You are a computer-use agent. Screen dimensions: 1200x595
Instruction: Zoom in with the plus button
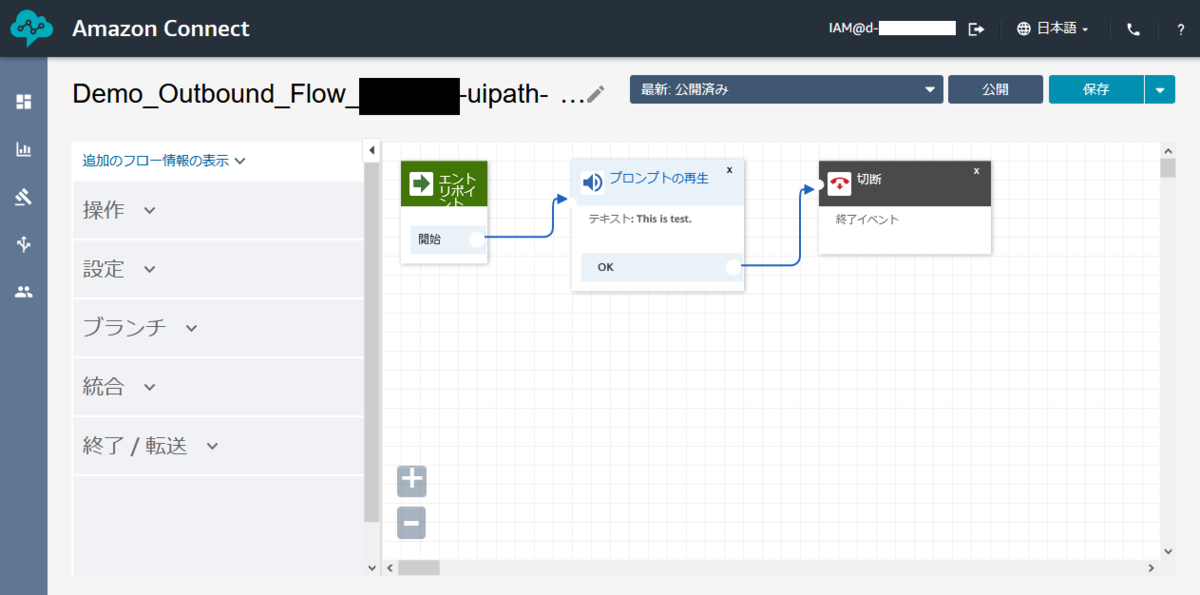(412, 481)
